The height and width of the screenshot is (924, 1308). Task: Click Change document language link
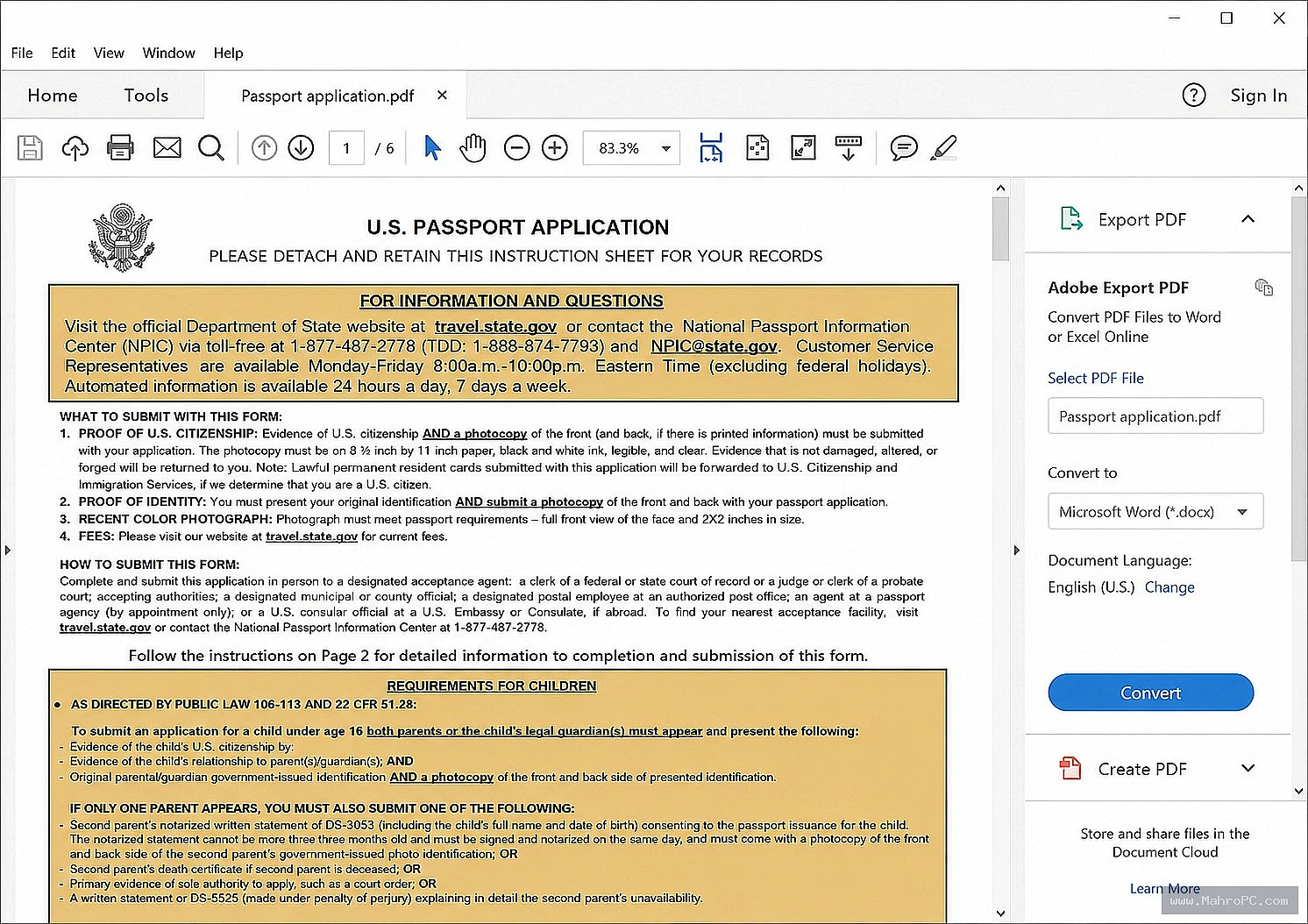(x=1169, y=586)
